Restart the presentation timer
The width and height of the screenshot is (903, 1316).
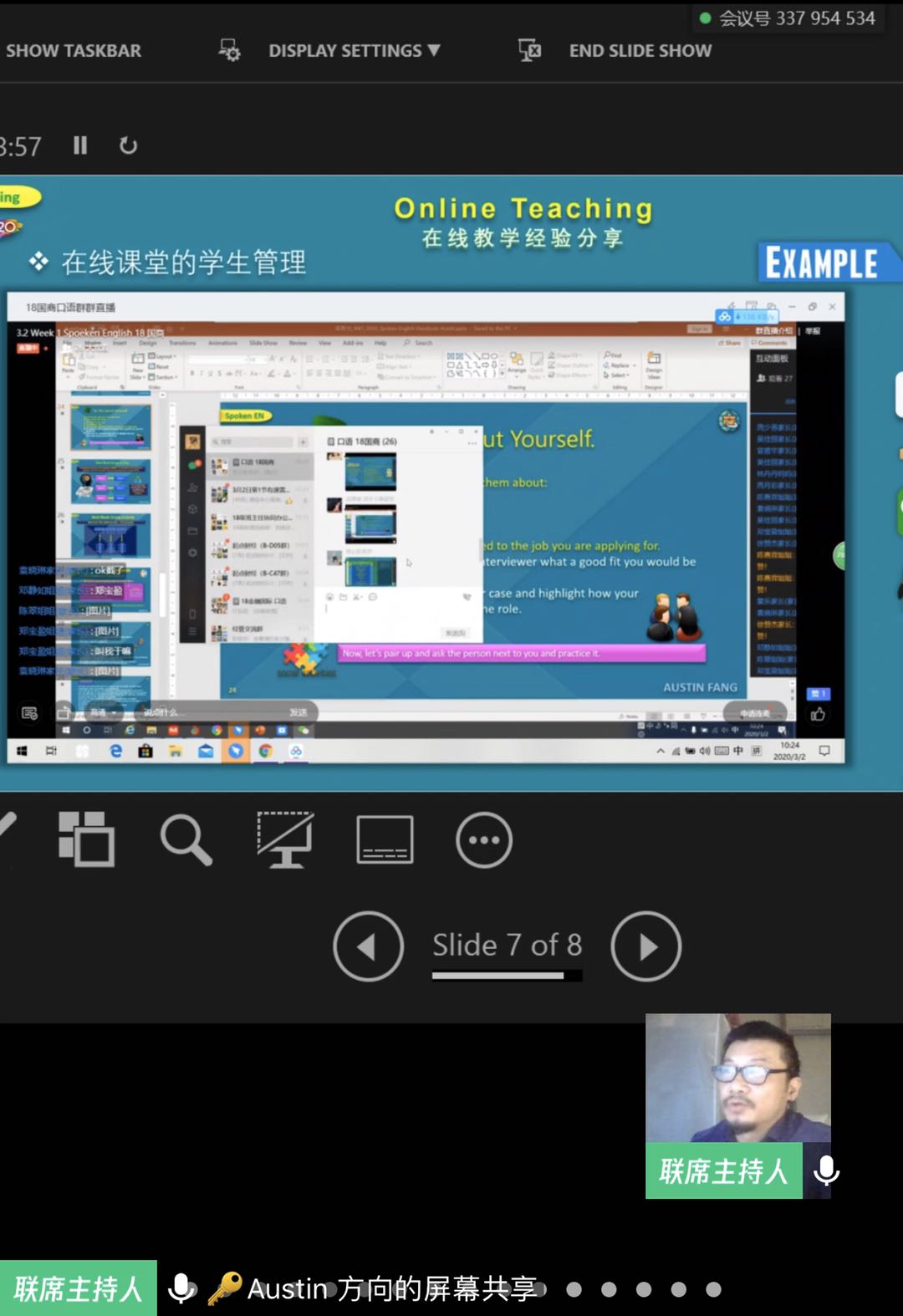pyautogui.click(x=128, y=145)
